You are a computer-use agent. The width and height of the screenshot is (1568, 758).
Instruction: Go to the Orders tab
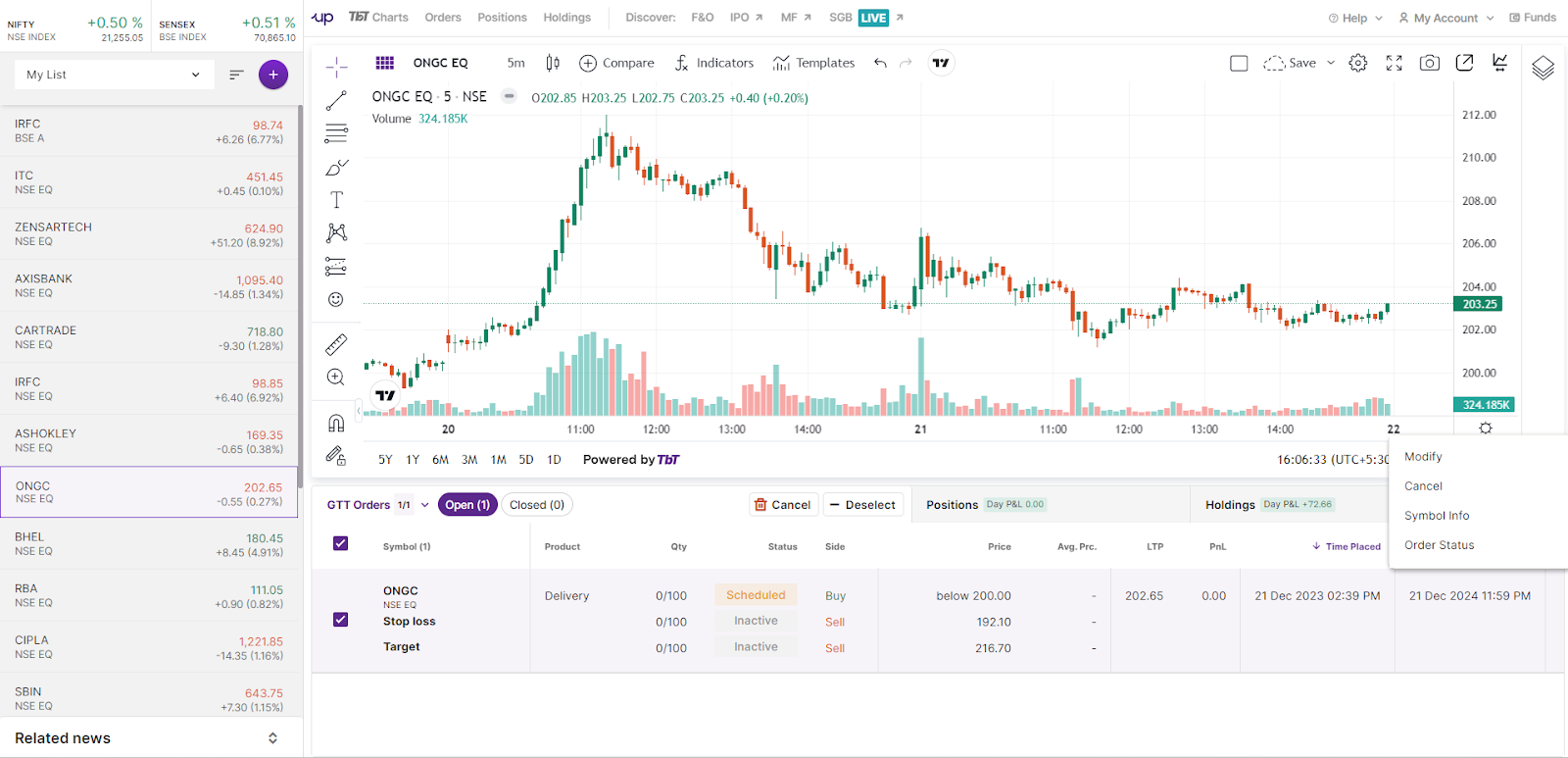(x=443, y=18)
